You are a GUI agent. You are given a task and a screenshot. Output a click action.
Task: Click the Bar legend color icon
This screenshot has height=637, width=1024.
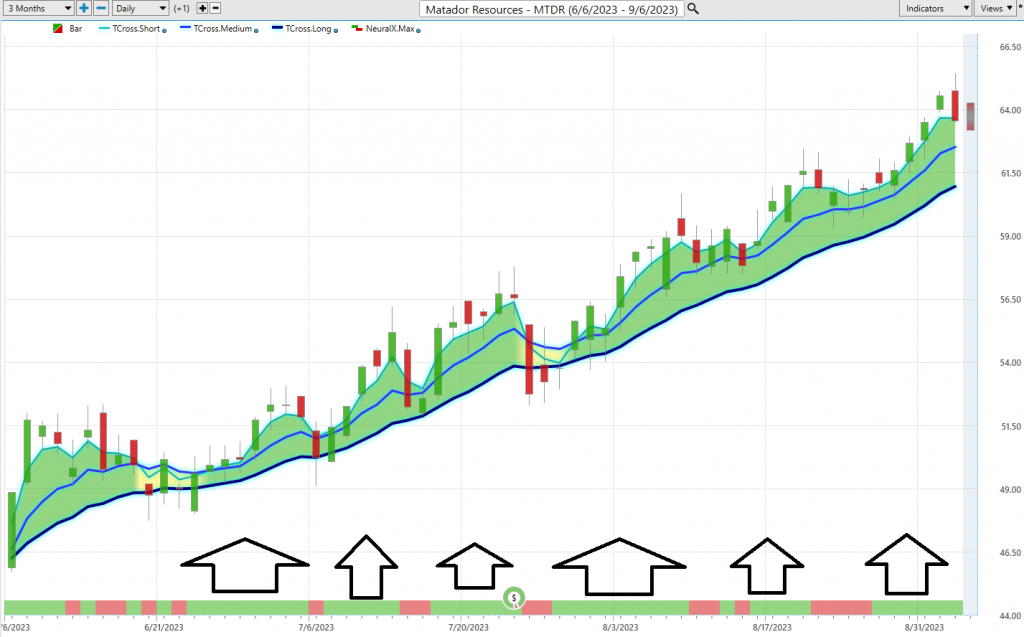pyautogui.click(x=58, y=29)
